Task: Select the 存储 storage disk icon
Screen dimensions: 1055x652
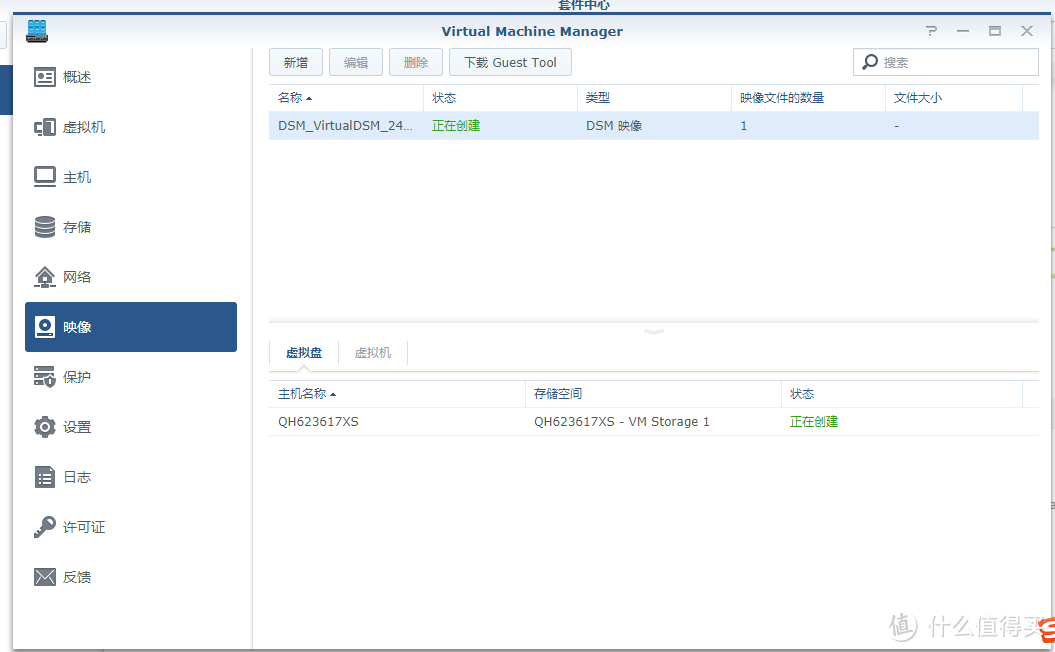Action: pos(44,227)
